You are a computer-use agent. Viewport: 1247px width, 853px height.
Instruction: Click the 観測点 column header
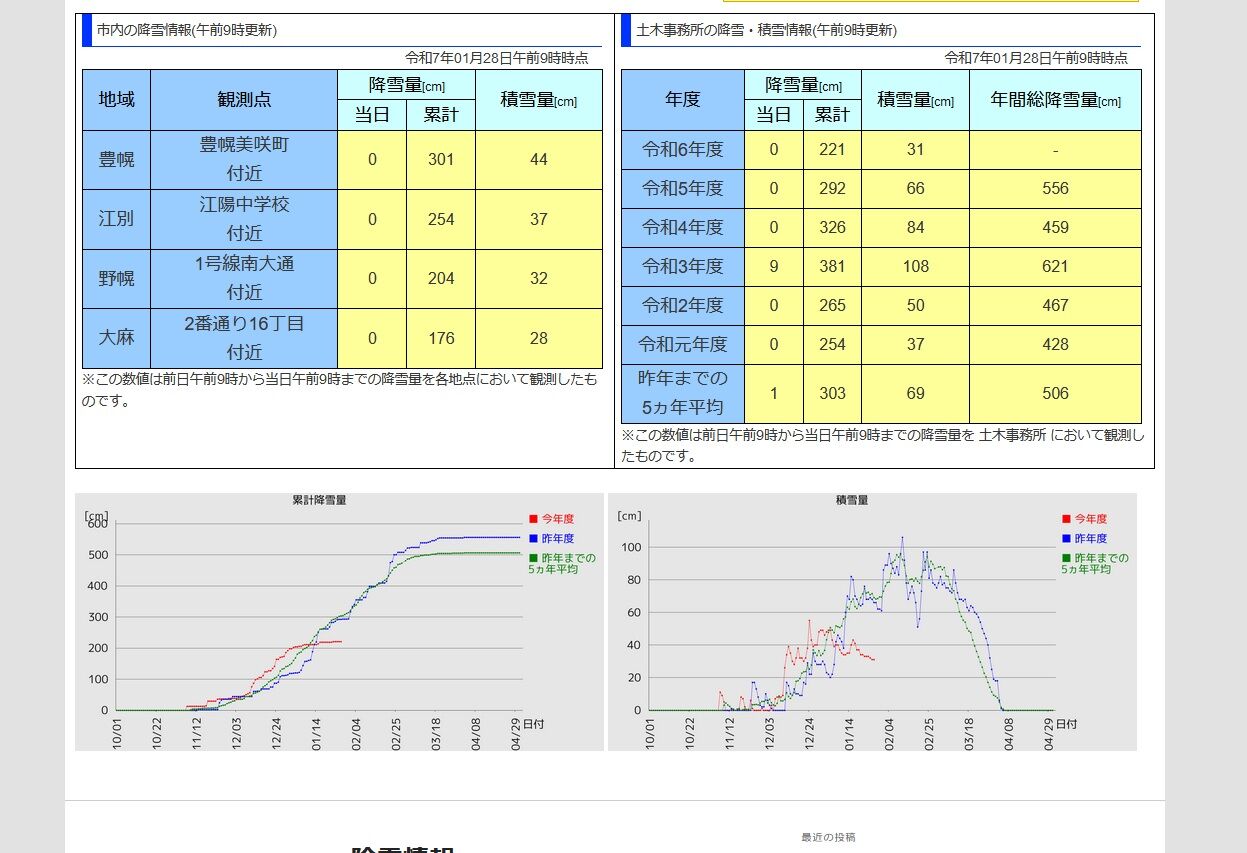point(244,100)
